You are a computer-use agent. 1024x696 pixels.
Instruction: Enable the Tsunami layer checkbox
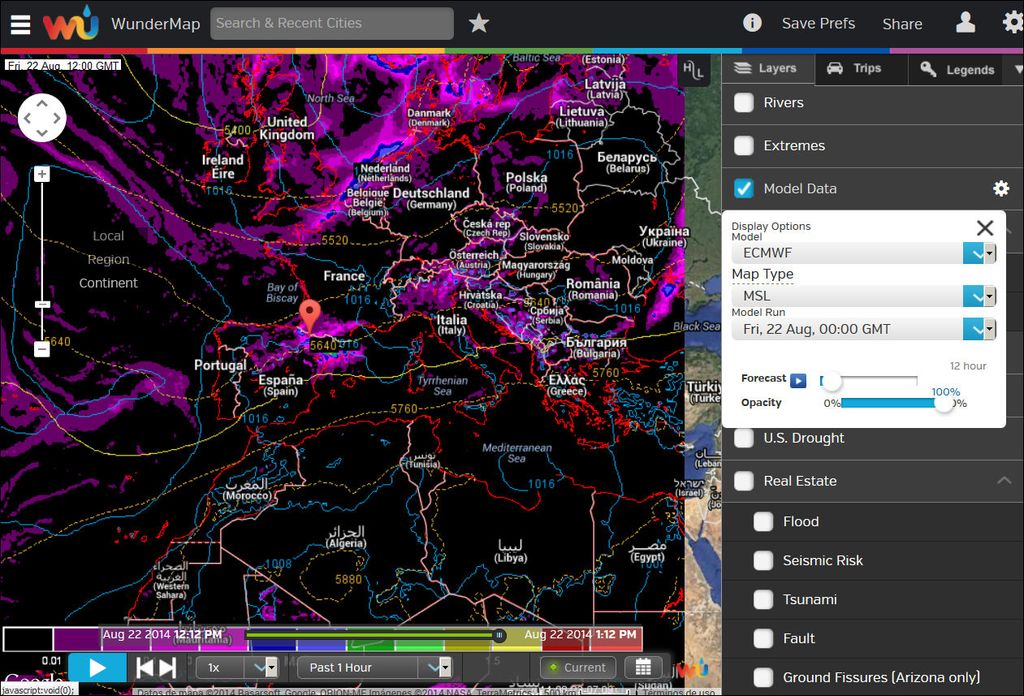point(763,599)
